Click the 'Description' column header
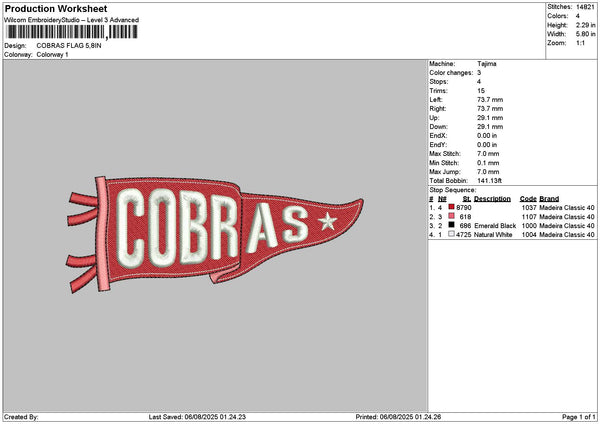The width and height of the screenshot is (600, 424). (x=492, y=199)
